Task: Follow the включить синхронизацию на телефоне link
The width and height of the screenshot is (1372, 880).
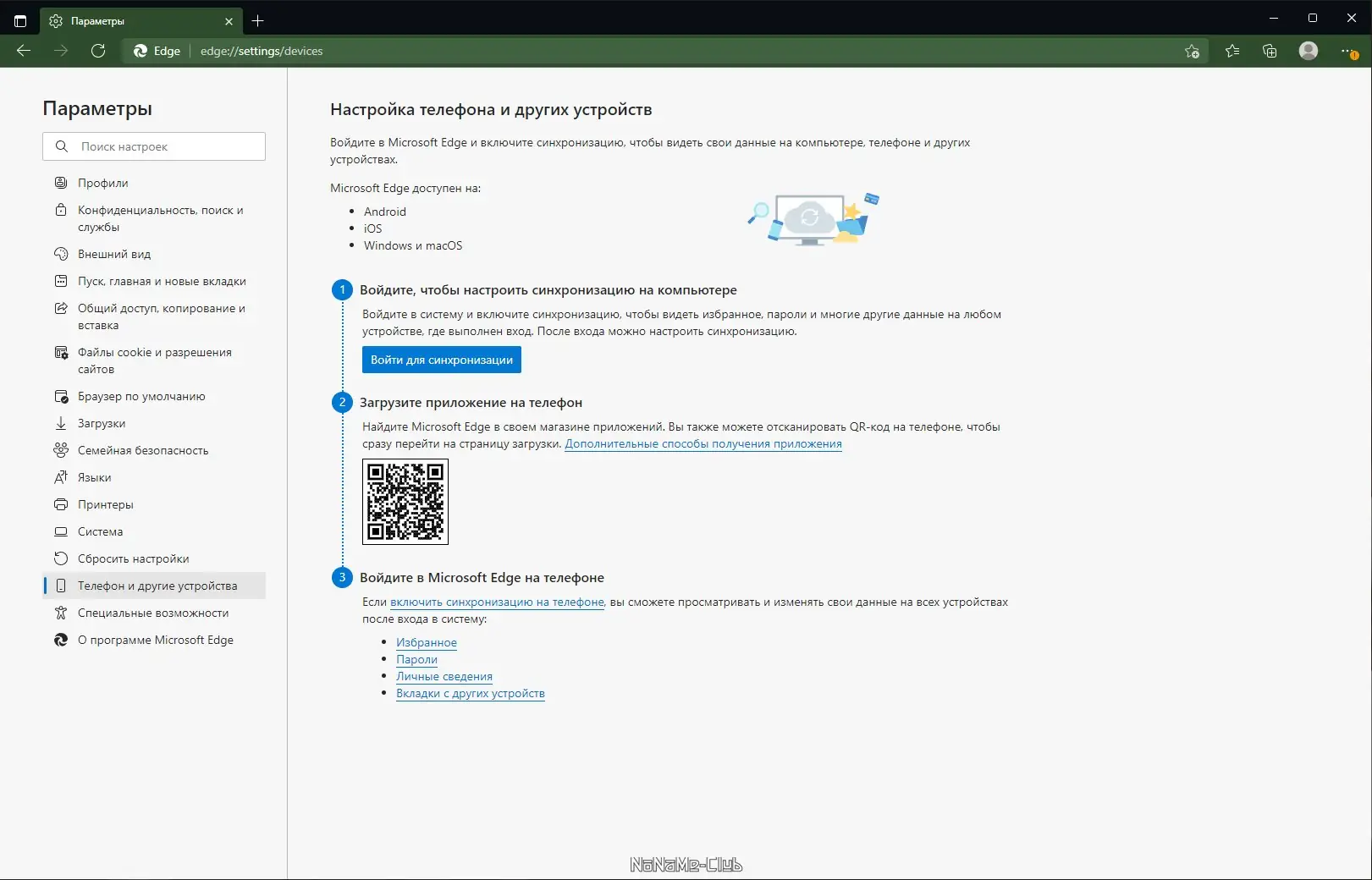Action: click(x=497, y=602)
